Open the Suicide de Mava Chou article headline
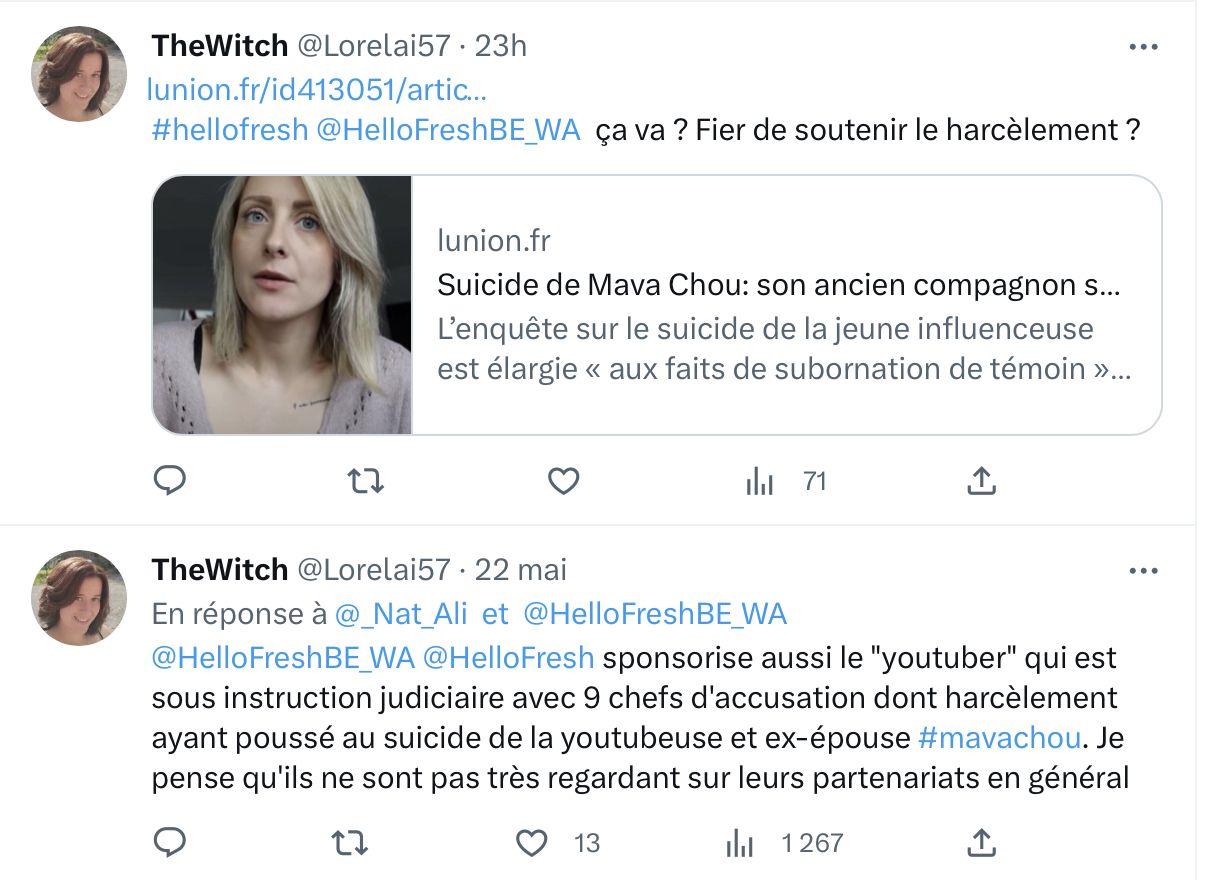The image size is (1216, 880). point(778,285)
